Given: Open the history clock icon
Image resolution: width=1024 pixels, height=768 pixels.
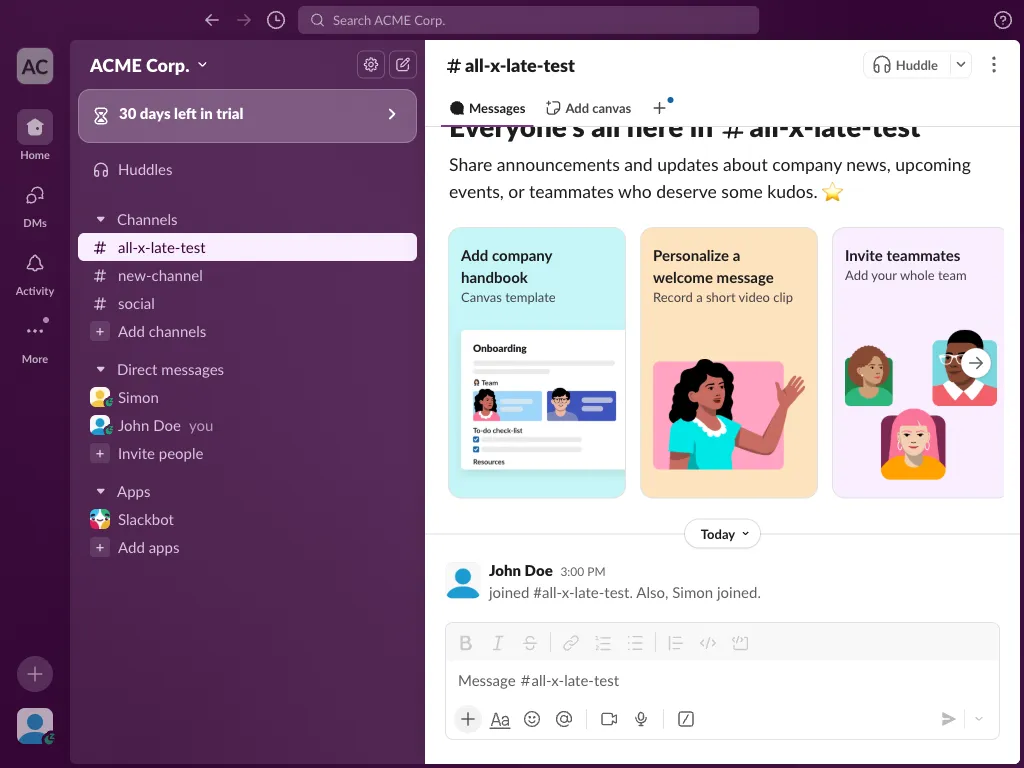Looking at the screenshot, I should [x=276, y=20].
